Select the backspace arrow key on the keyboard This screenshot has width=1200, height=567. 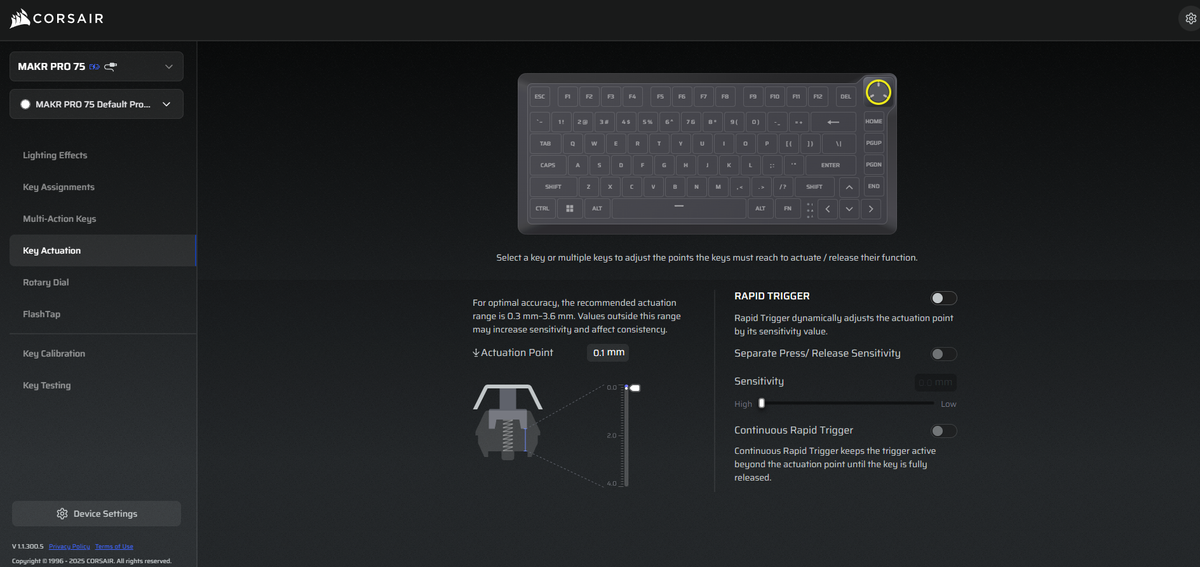coord(834,122)
